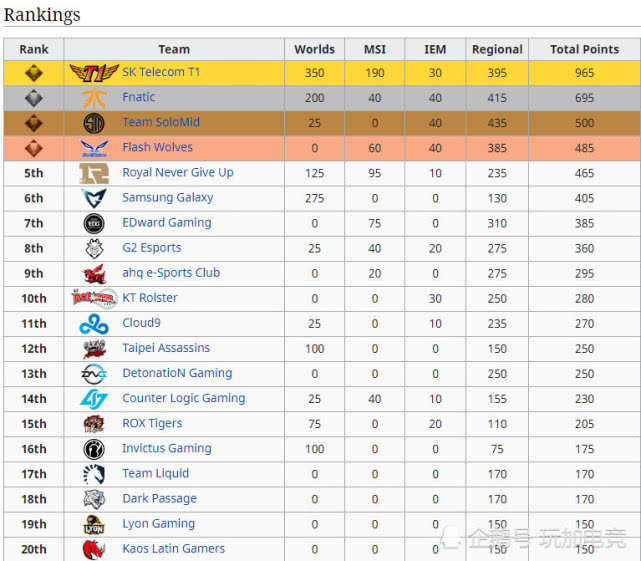Click the KT Rolster logo
Viewport: 641px width, 561px height.
pyautogui.click(x=94, y=298)
